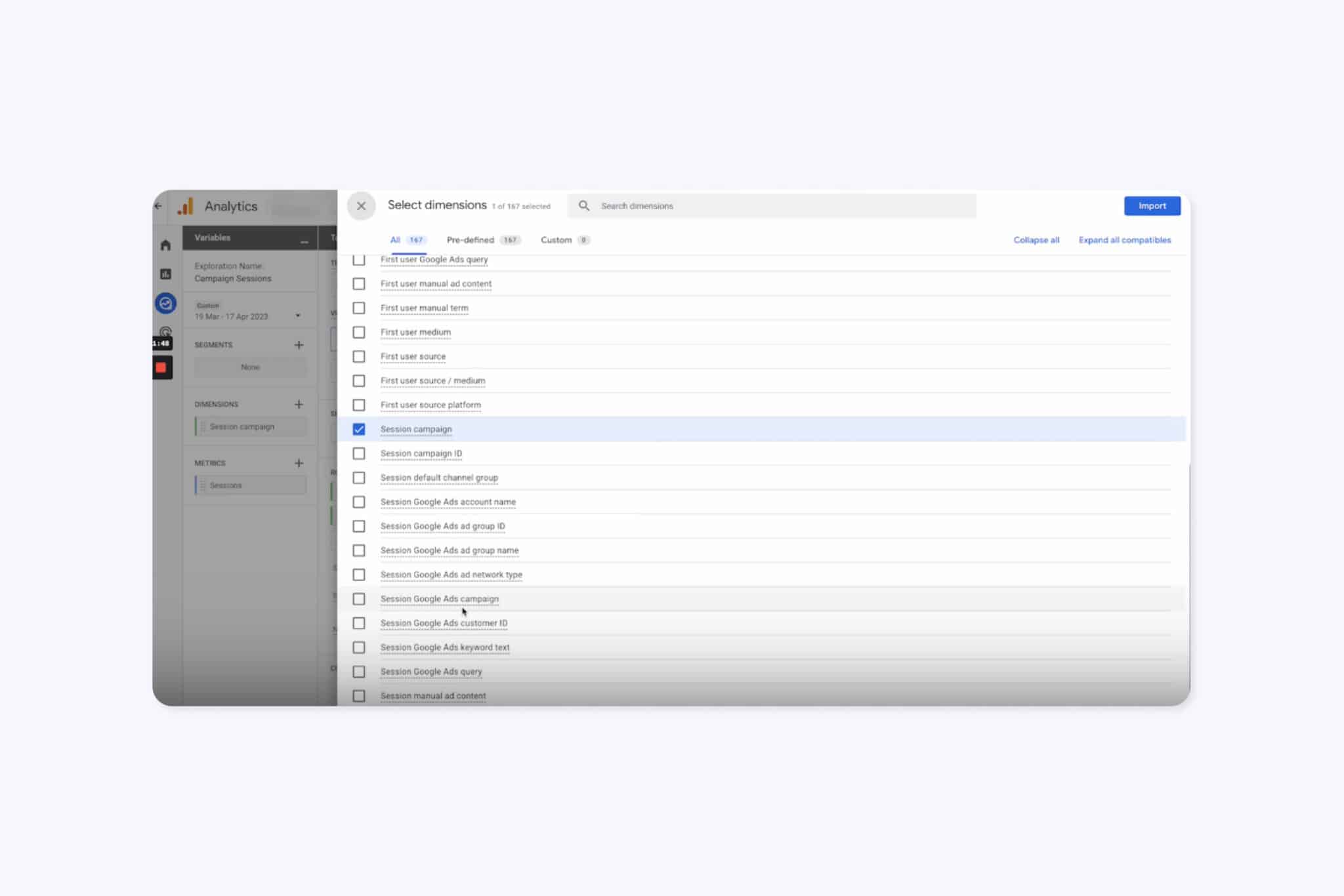The width and height of the screenshot is (1344, 896).
Task: Minimize the Variables panel
Action: [304, 241]
